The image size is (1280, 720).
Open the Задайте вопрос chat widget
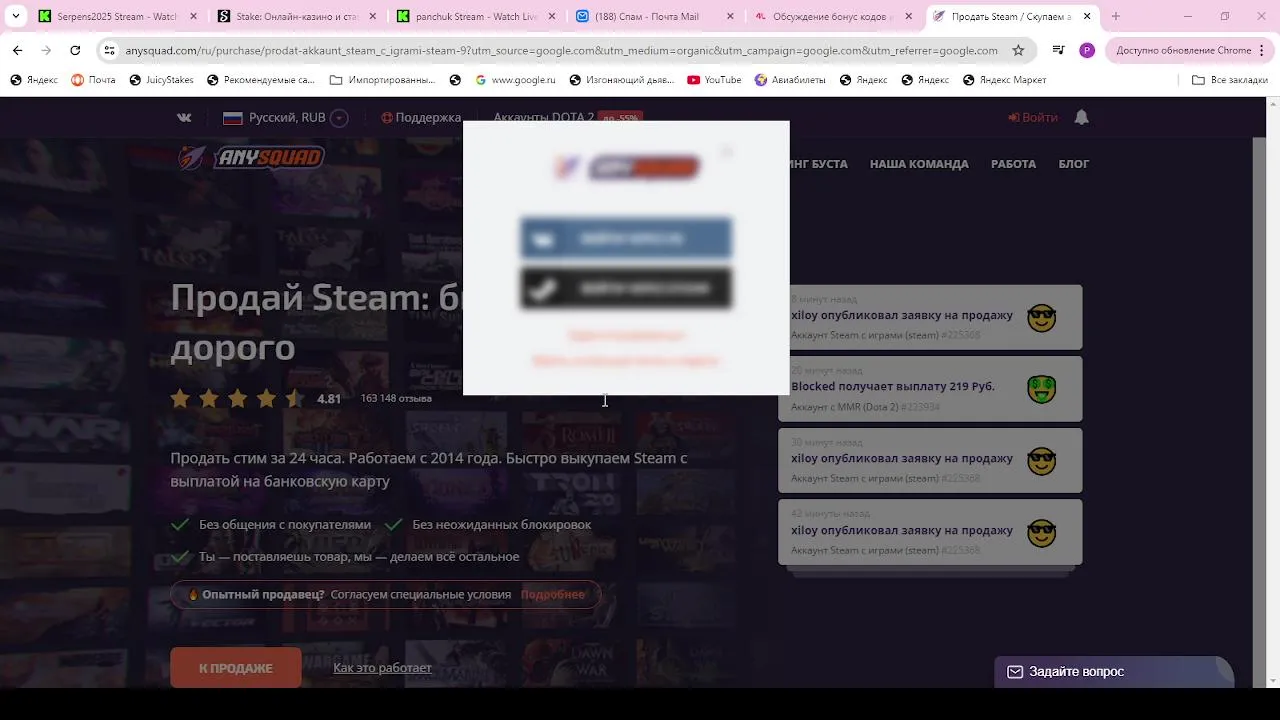(1113, 672)
